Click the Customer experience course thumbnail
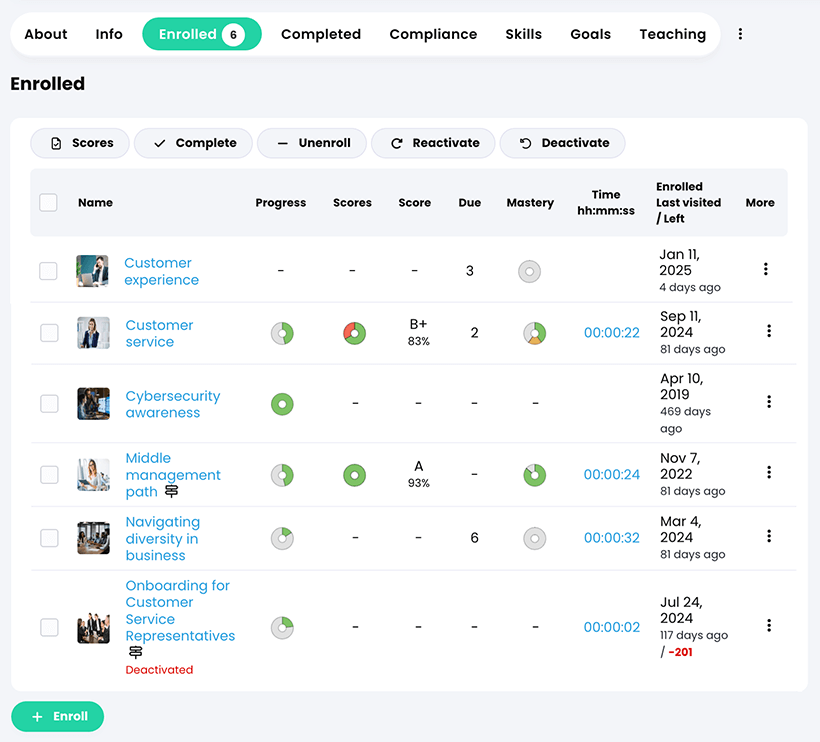This screenshot has width=820, height=742. 93,270
